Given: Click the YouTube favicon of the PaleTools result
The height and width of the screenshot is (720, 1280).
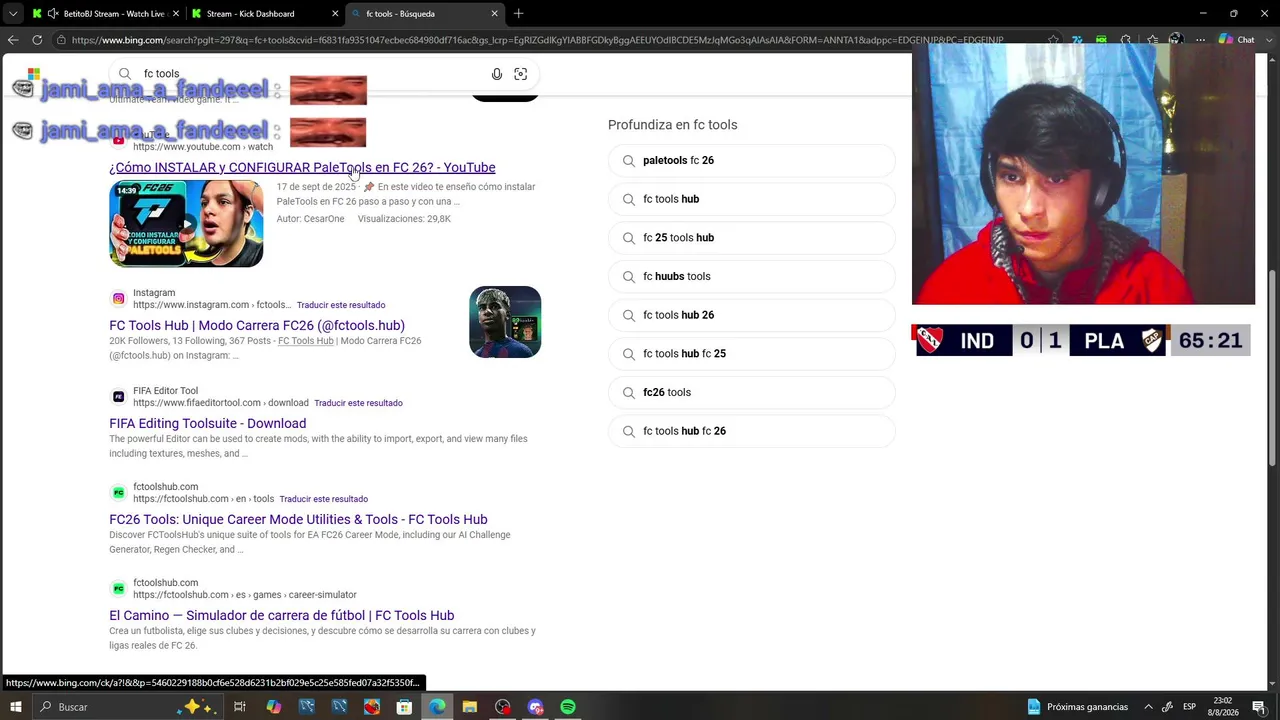Looking at the screenshot, I should click(x=118, y=141).
